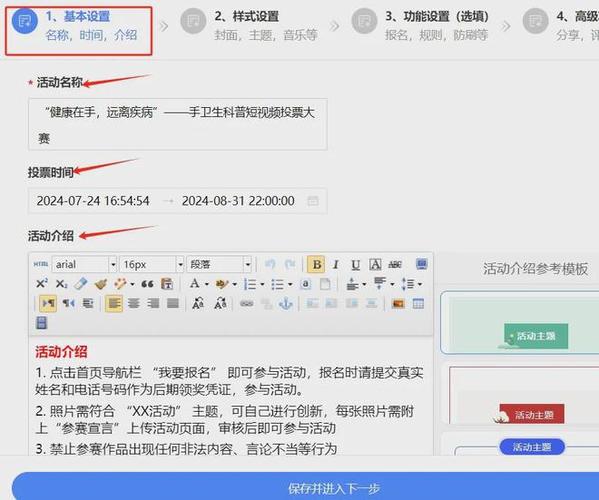Clear formatting with the eraser icon
Viewport: 599px width, 500px height.
(x=81, y=284)
